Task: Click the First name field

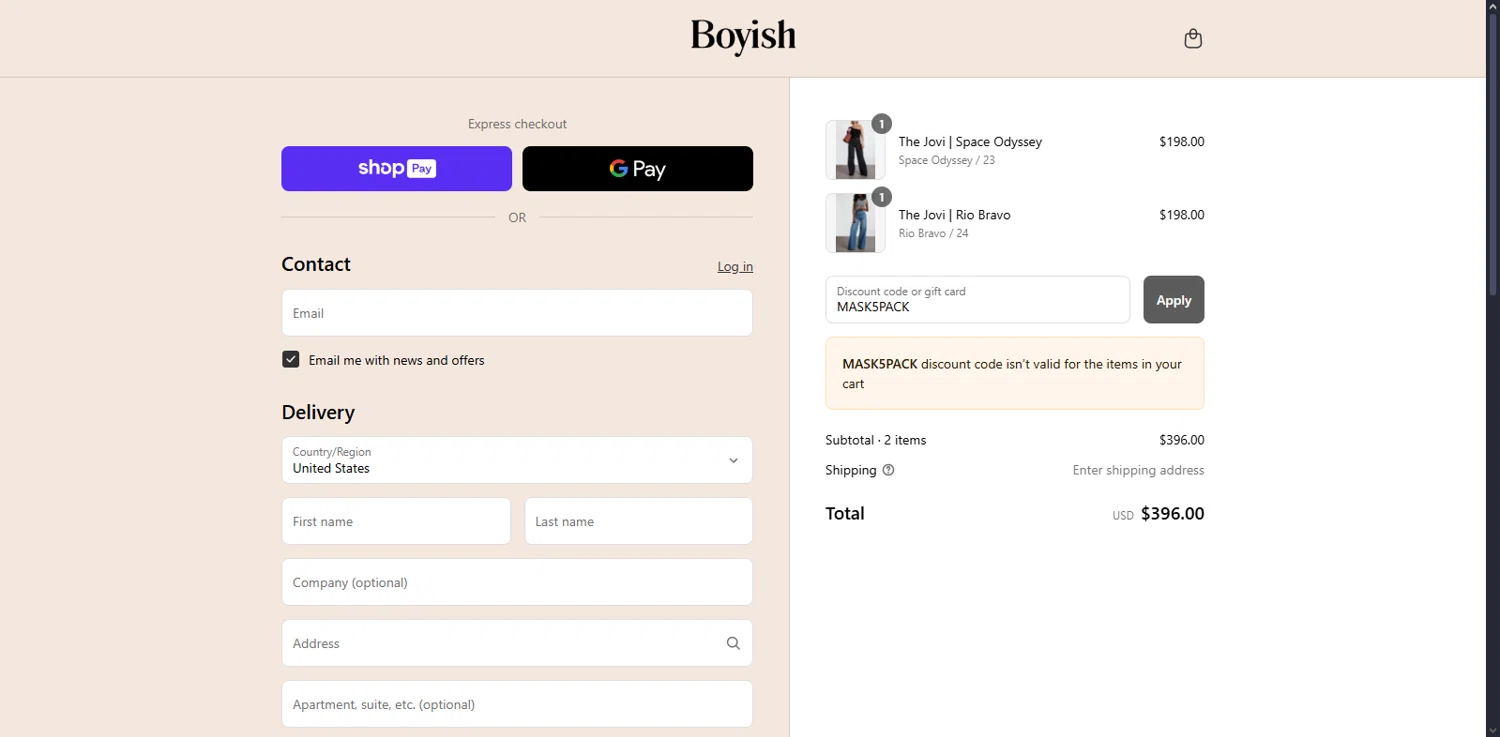Action: pos(396,521)
